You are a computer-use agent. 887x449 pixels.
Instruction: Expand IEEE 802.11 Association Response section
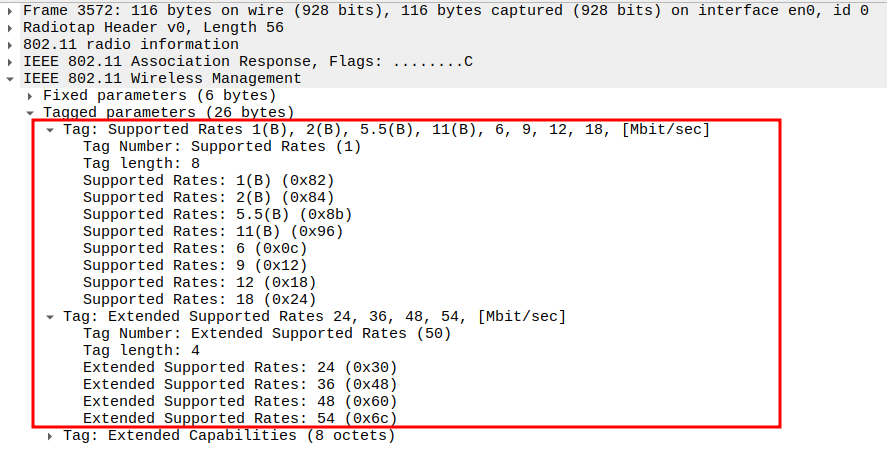(10, 61)
